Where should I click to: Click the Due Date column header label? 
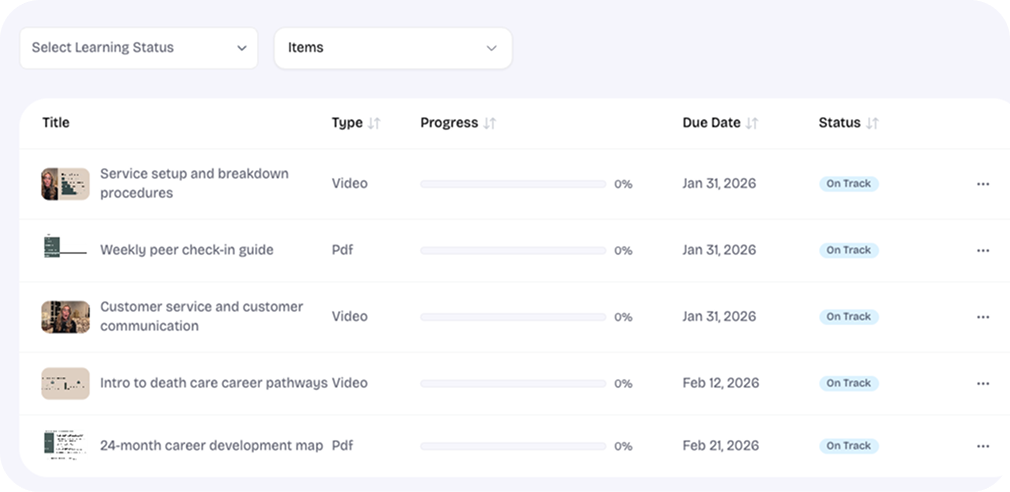[712, 123]
